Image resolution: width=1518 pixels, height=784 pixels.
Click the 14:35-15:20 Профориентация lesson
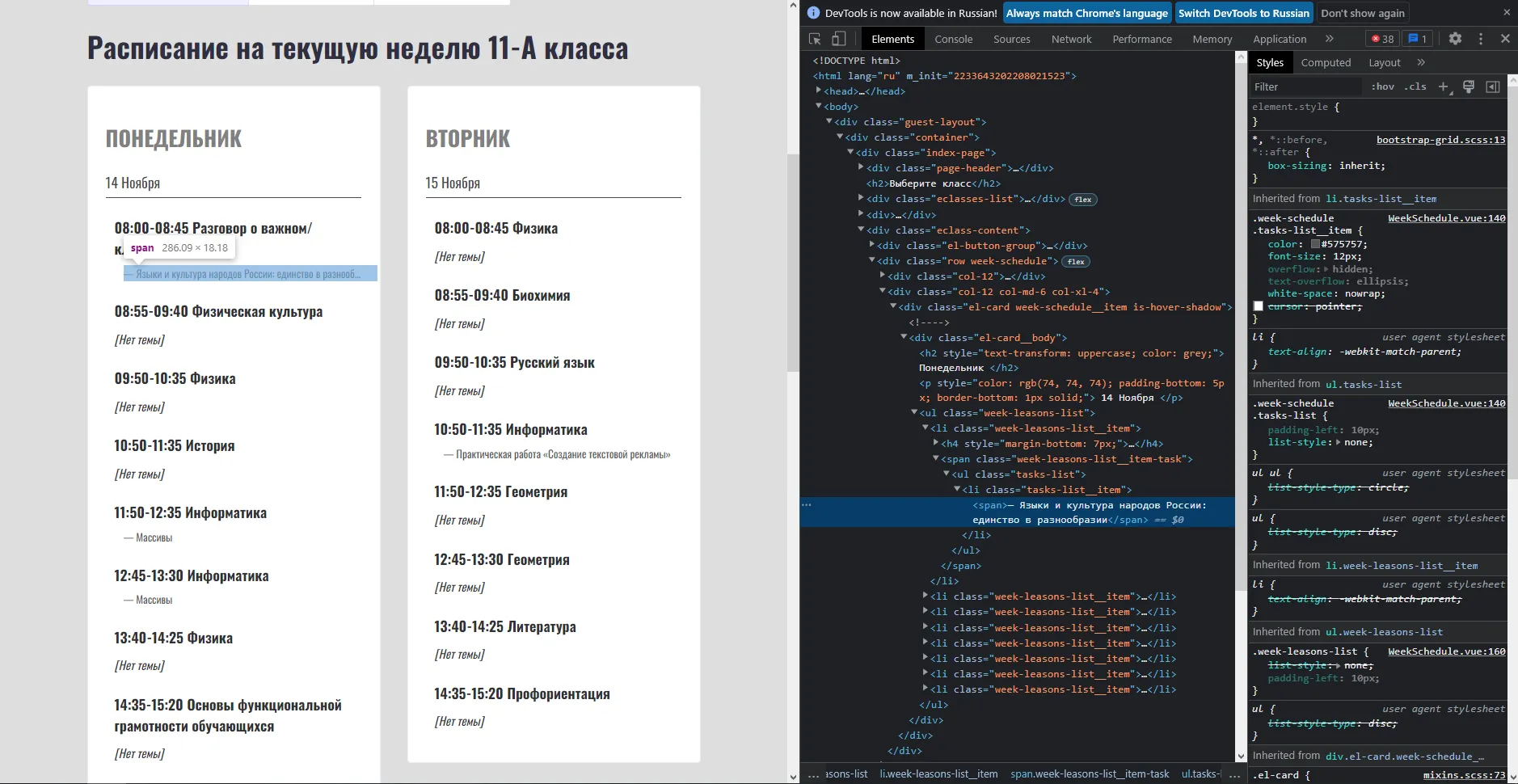click(x=522, y=694)
